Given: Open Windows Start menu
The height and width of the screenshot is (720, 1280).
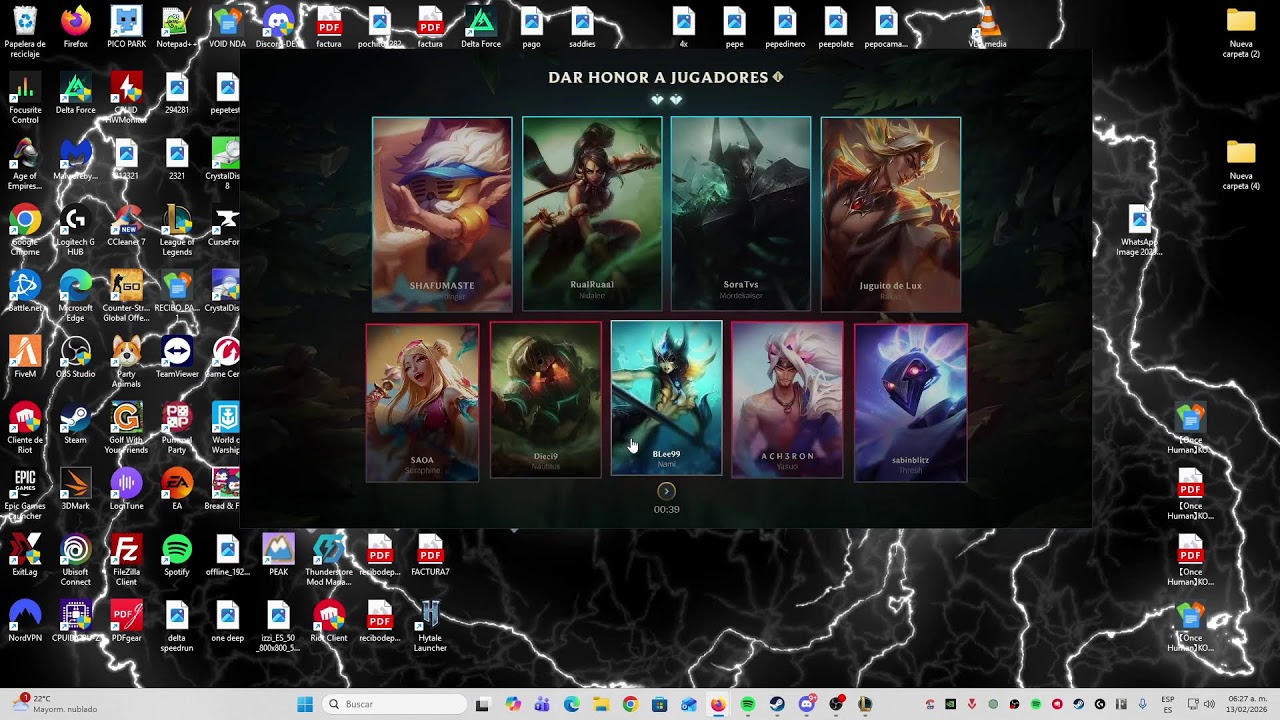Looking at the screenshot, I should point(305,704).
